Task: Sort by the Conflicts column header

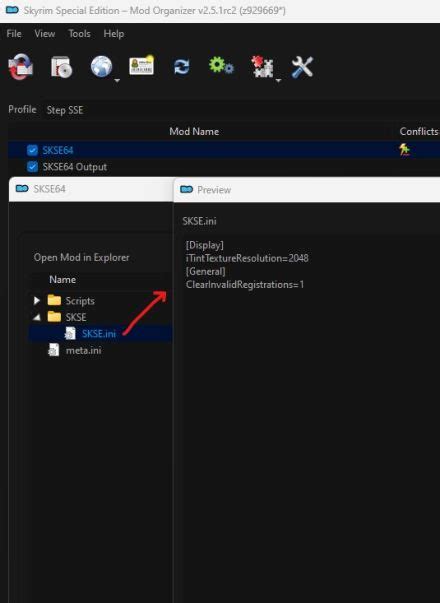Action: click(x=419, y=132)
